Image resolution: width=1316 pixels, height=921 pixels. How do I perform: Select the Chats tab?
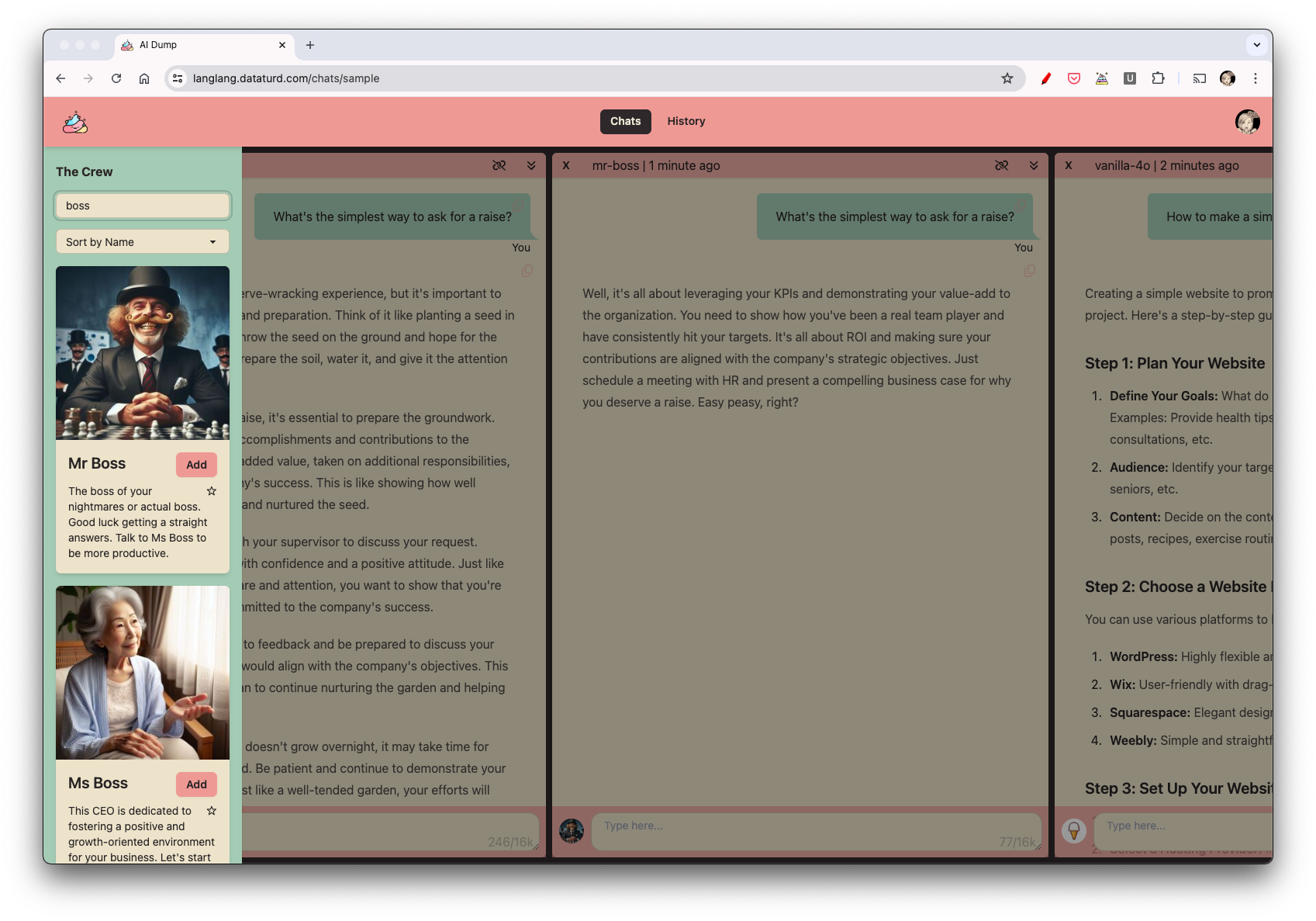coord(625,121)
